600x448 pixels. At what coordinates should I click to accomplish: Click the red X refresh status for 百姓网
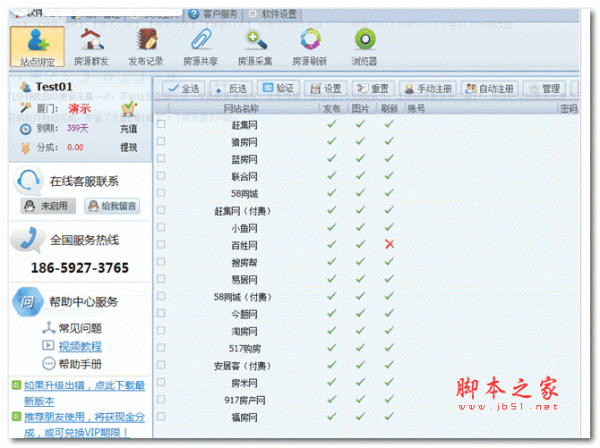pyautogui.click(x=390, y=244)
